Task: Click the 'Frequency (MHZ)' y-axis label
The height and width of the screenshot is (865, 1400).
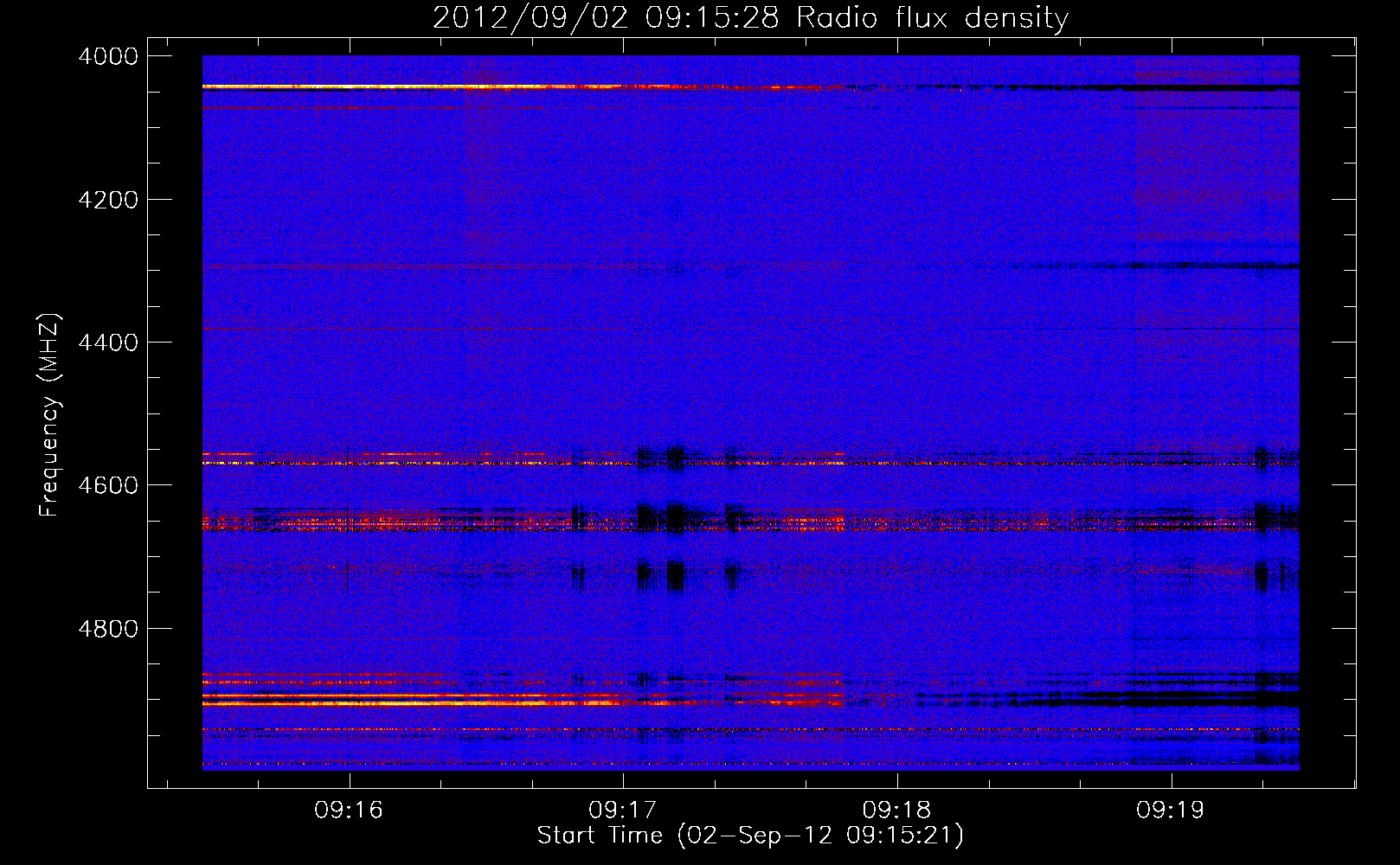Action: coord(50,416)
